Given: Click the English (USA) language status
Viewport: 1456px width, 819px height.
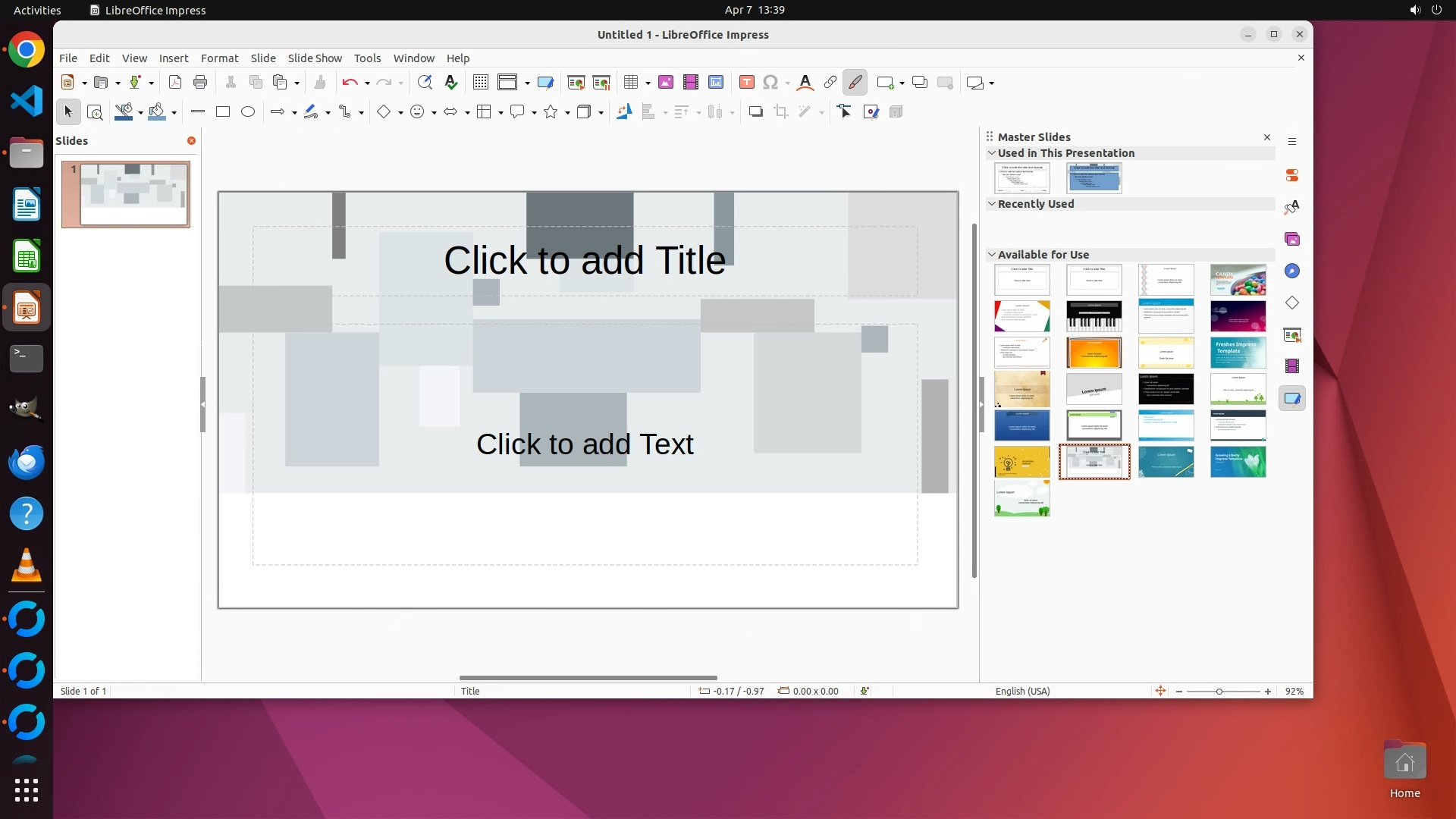Looking at the screenshot, I should coord(1022,691).
